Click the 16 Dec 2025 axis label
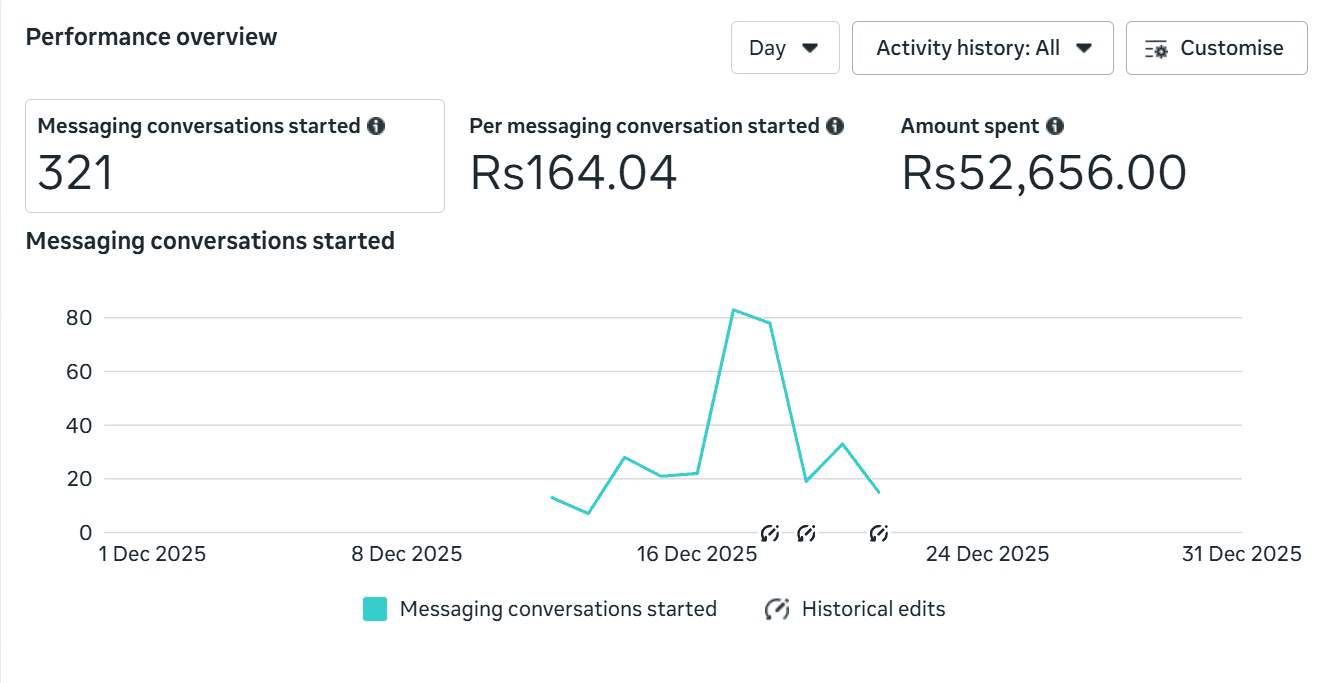The height and width of the screenshot is (683, 1324). point(697,554)
